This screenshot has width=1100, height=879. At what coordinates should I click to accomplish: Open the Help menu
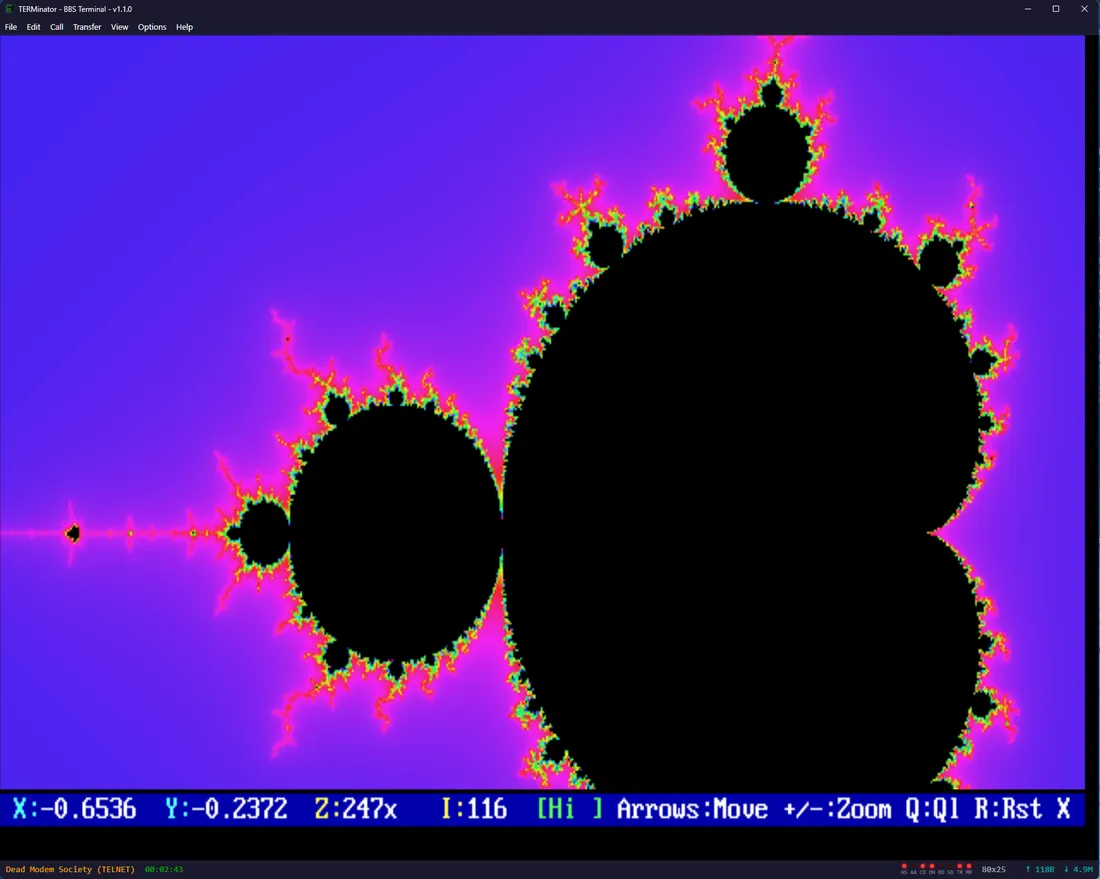(185, 27)
